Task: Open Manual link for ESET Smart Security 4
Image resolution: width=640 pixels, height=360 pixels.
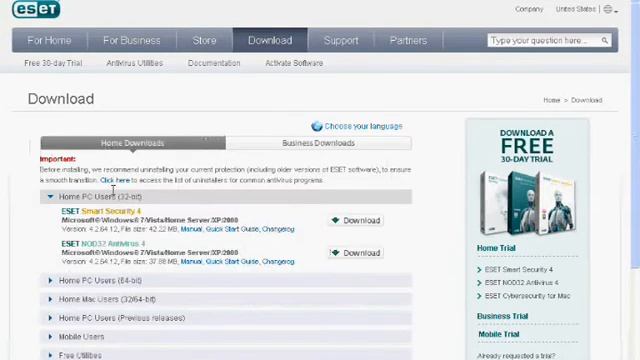Action: (191, 229)
